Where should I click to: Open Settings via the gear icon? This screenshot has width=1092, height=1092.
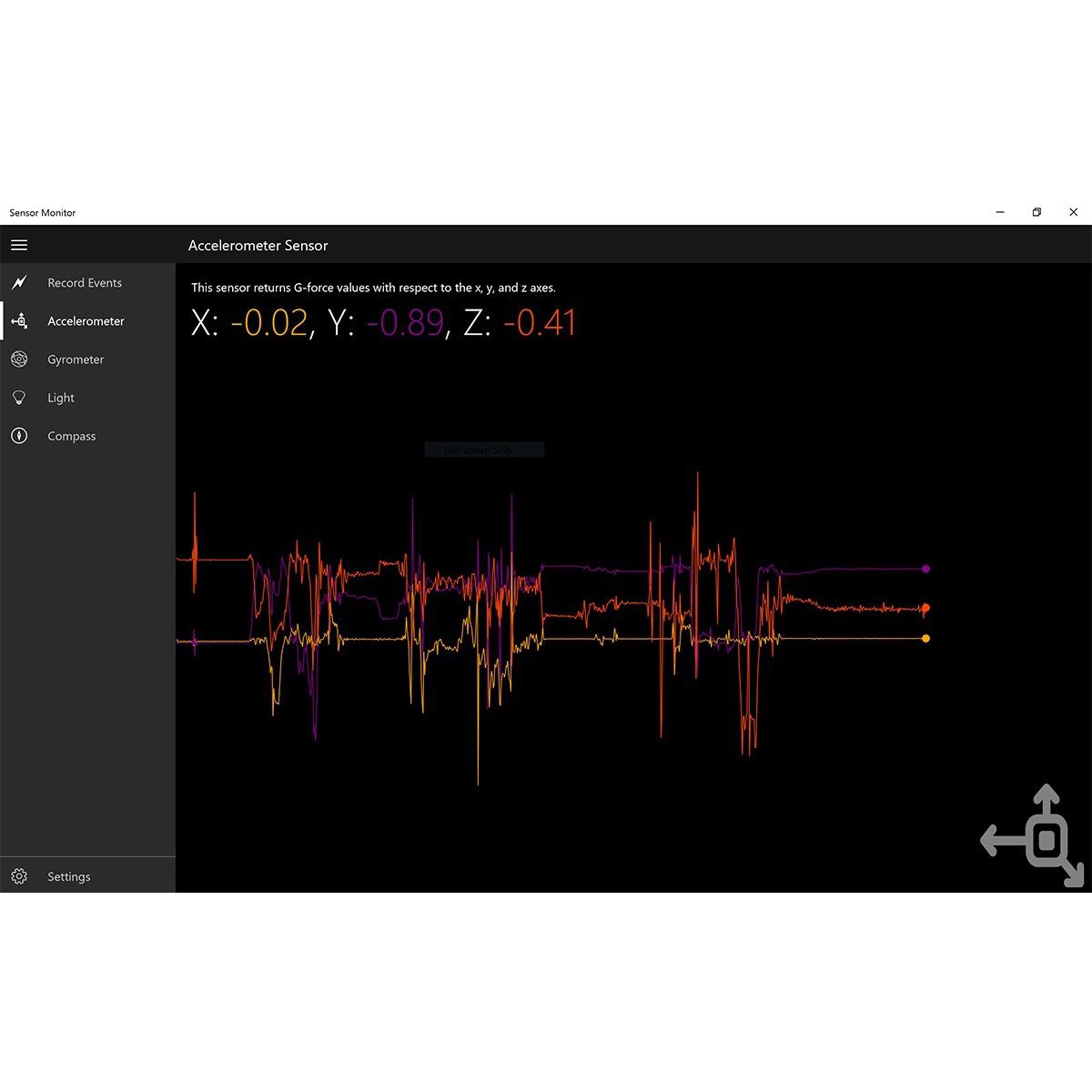tap(19, 876)
